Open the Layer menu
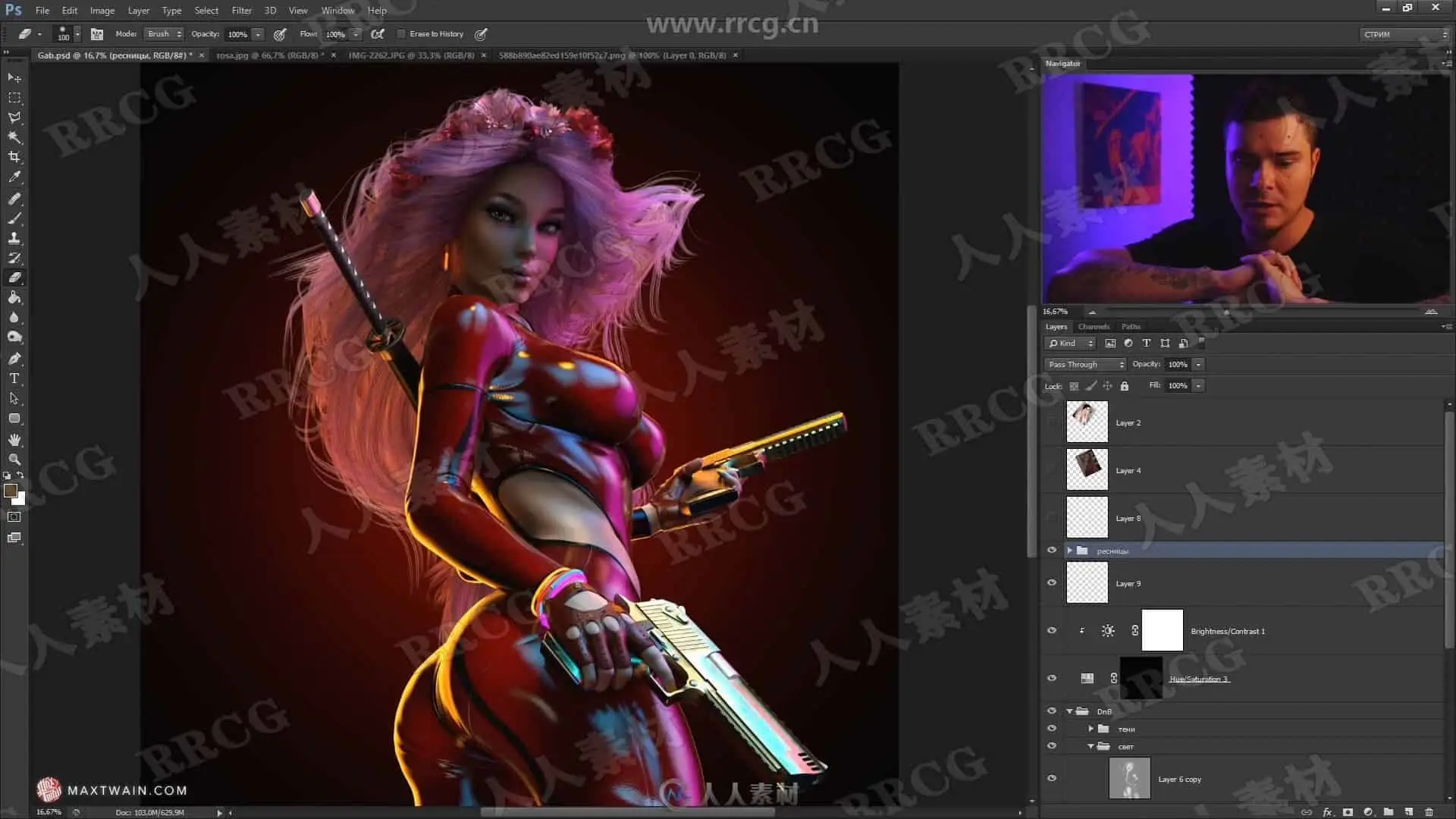The width and height of the screenshot is (1456, 819). pos(138,11)
